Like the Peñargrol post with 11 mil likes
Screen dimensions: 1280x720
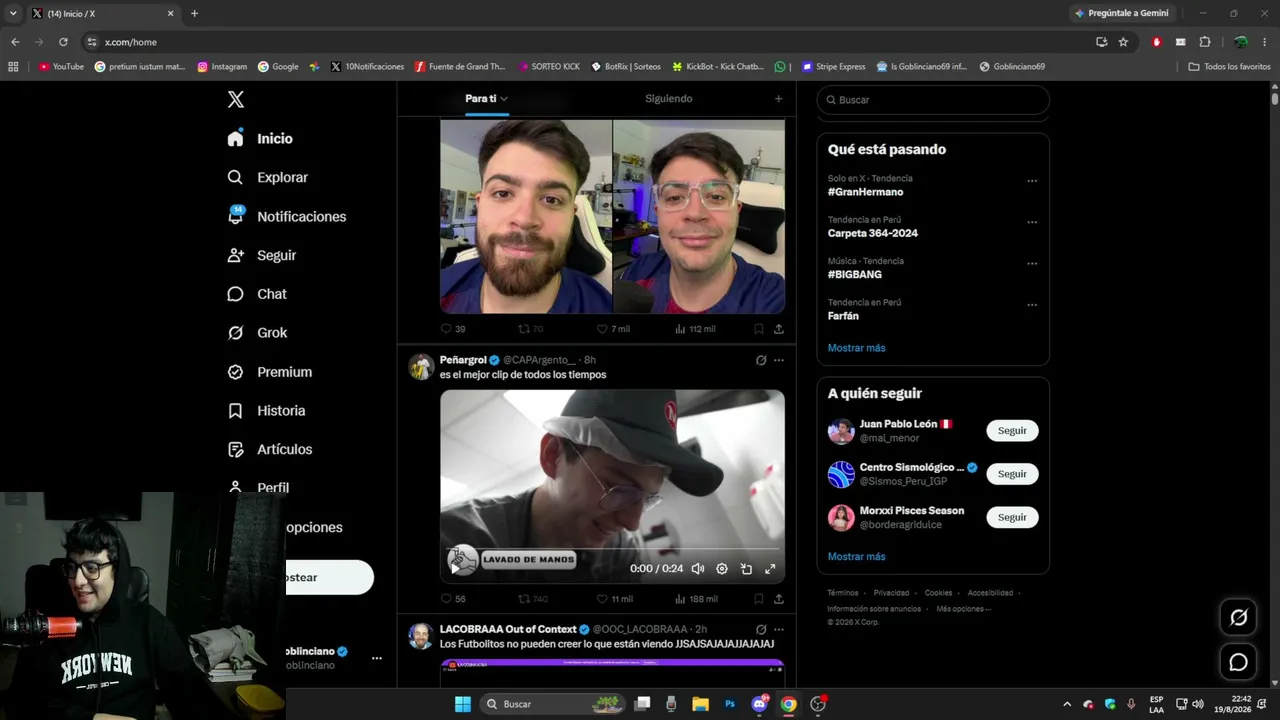[x=614, y=599]
